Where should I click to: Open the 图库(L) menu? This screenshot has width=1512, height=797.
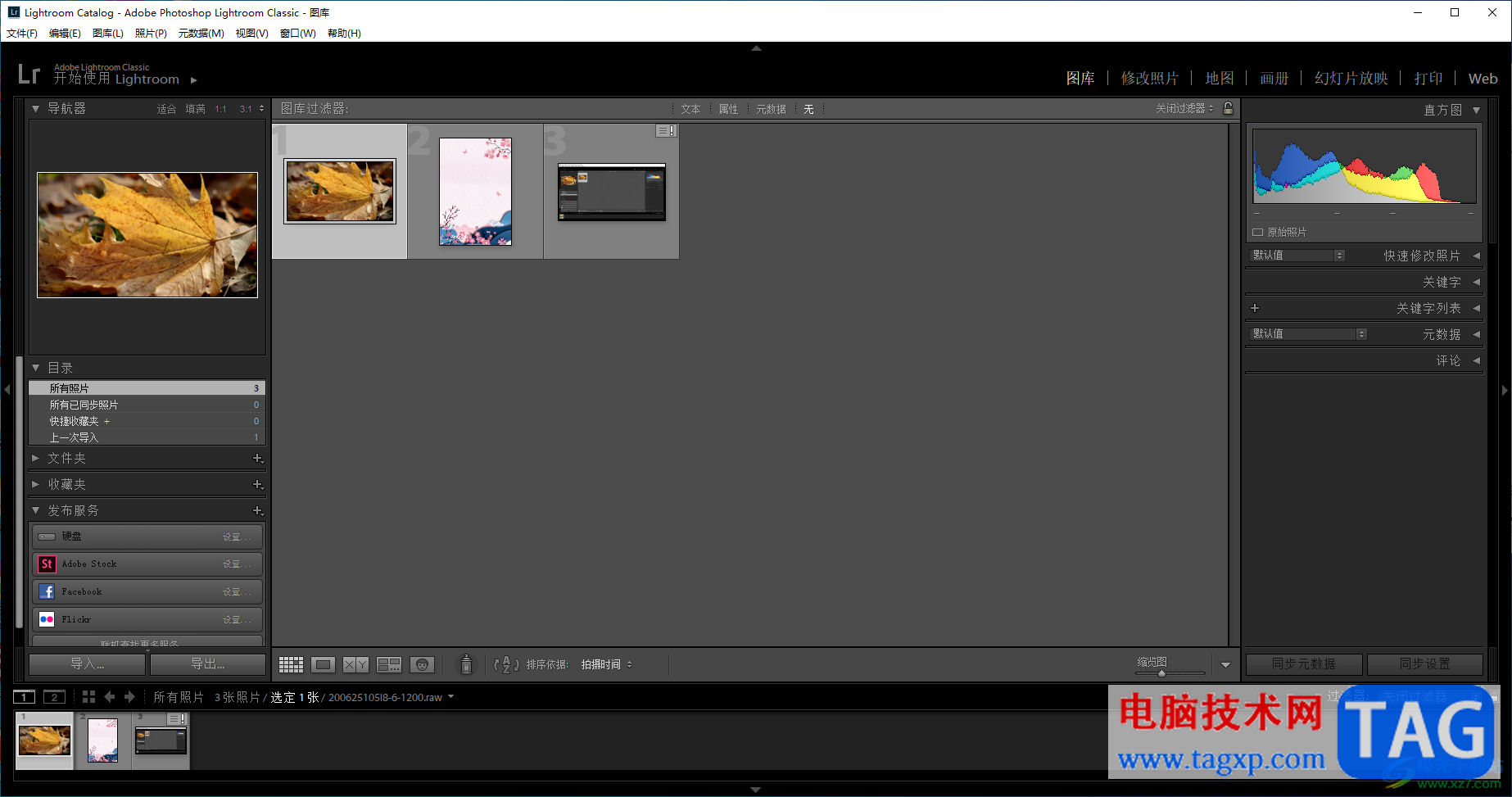click(x=108, y=34)
